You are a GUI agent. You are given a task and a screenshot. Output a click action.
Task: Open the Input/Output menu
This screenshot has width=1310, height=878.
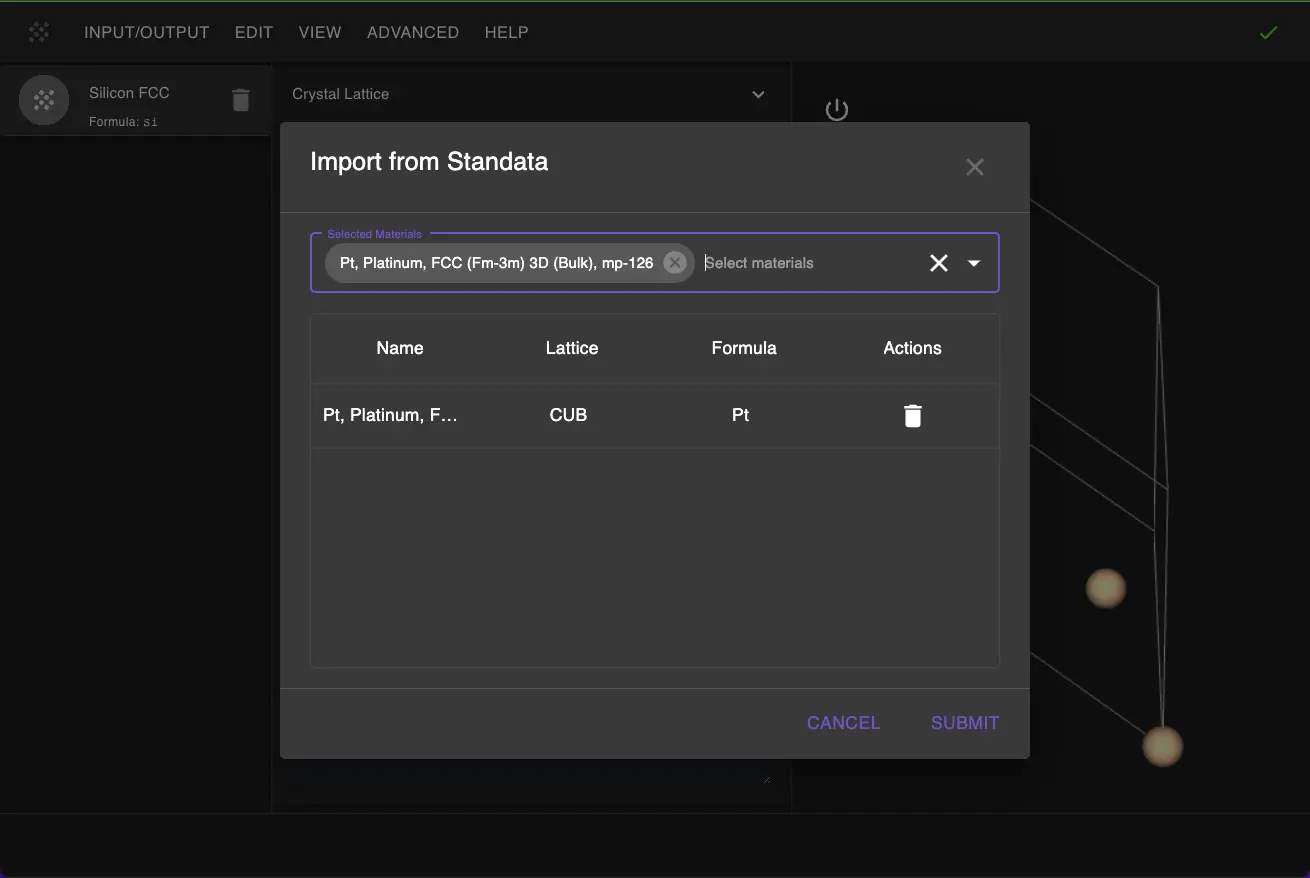(x=147, y=33)
